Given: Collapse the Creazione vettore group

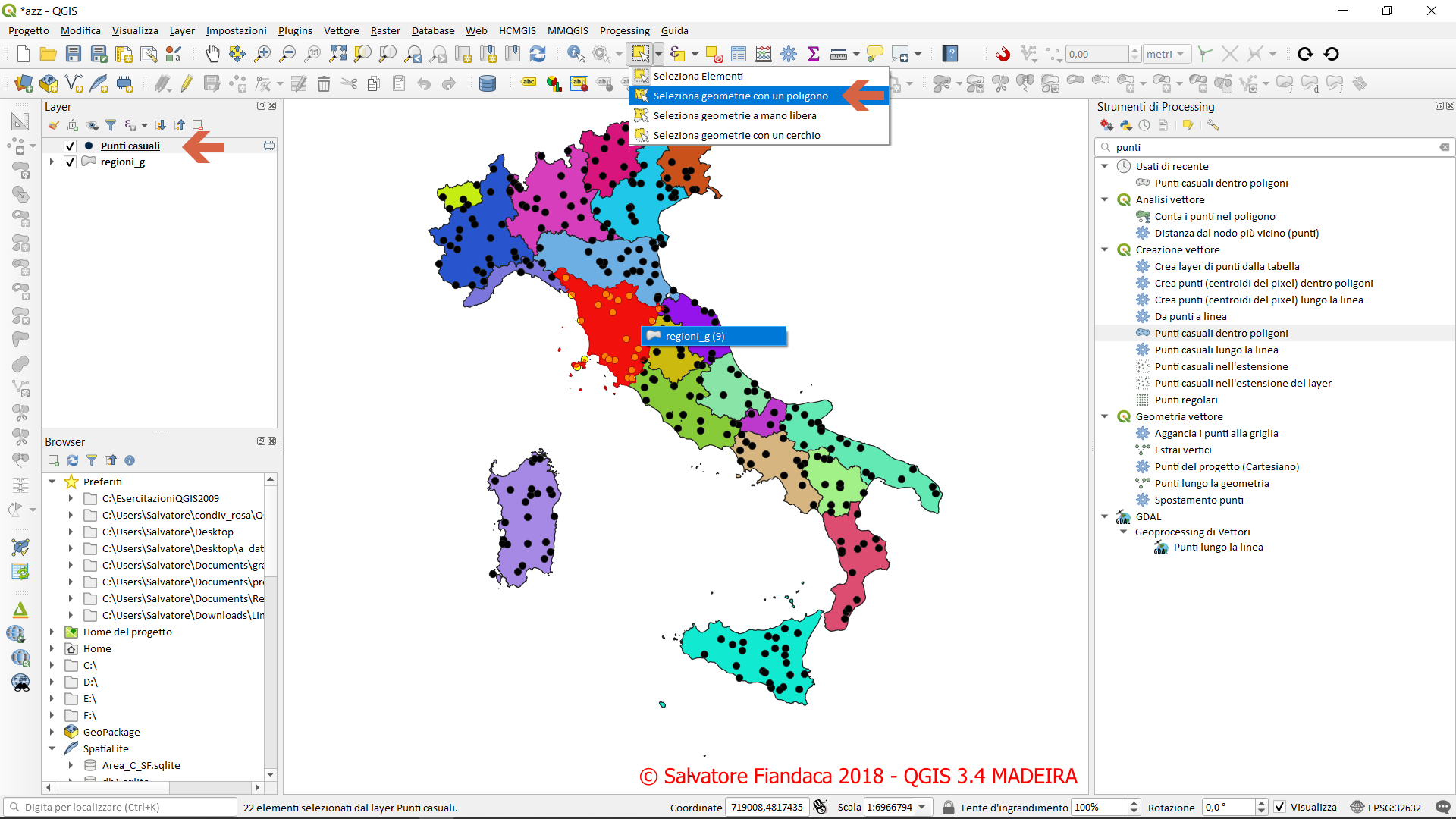Looking at the screenshot, I should point(1105,249).
